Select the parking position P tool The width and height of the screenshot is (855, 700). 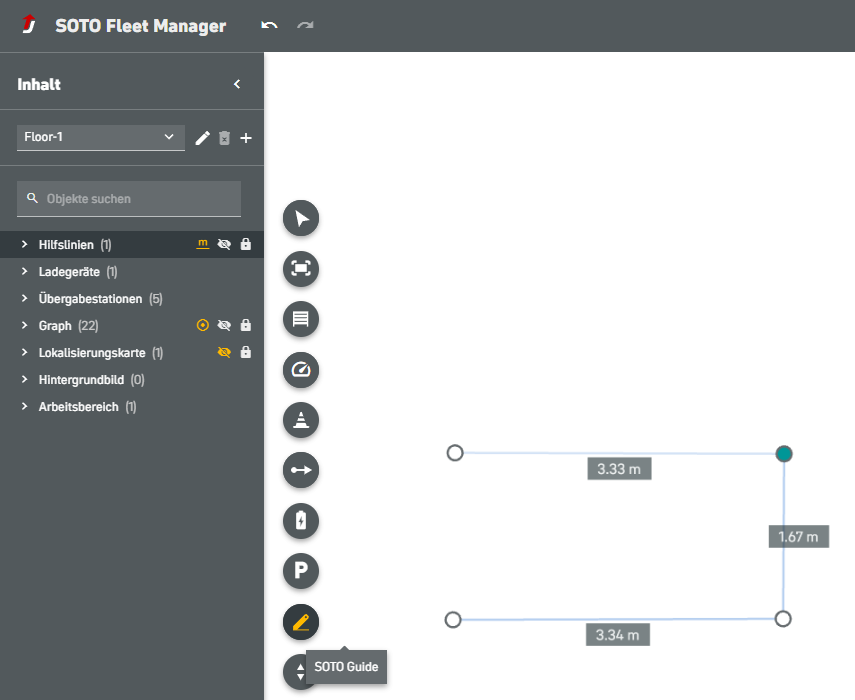[x=301, y=571]
